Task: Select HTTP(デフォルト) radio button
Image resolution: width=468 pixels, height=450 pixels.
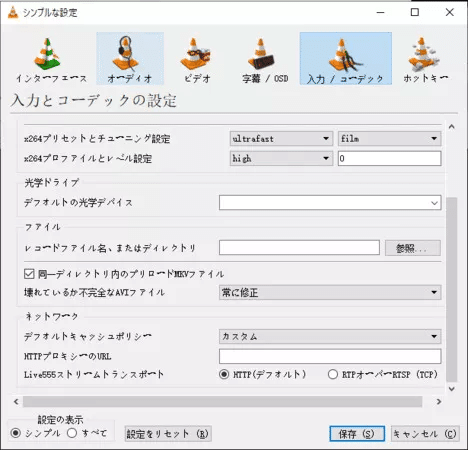Action: coord(224,374)
